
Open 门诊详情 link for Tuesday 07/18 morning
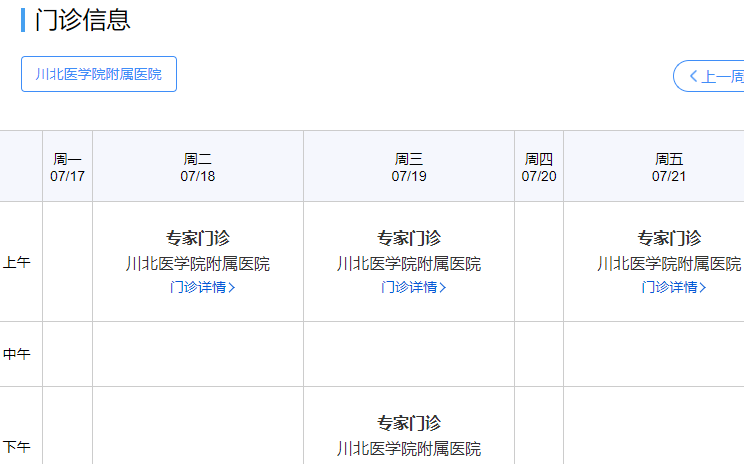tap(197, 288)
